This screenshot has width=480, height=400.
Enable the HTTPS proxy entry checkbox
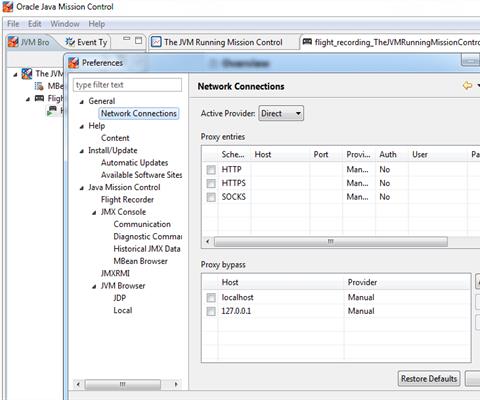pos(211,183)
